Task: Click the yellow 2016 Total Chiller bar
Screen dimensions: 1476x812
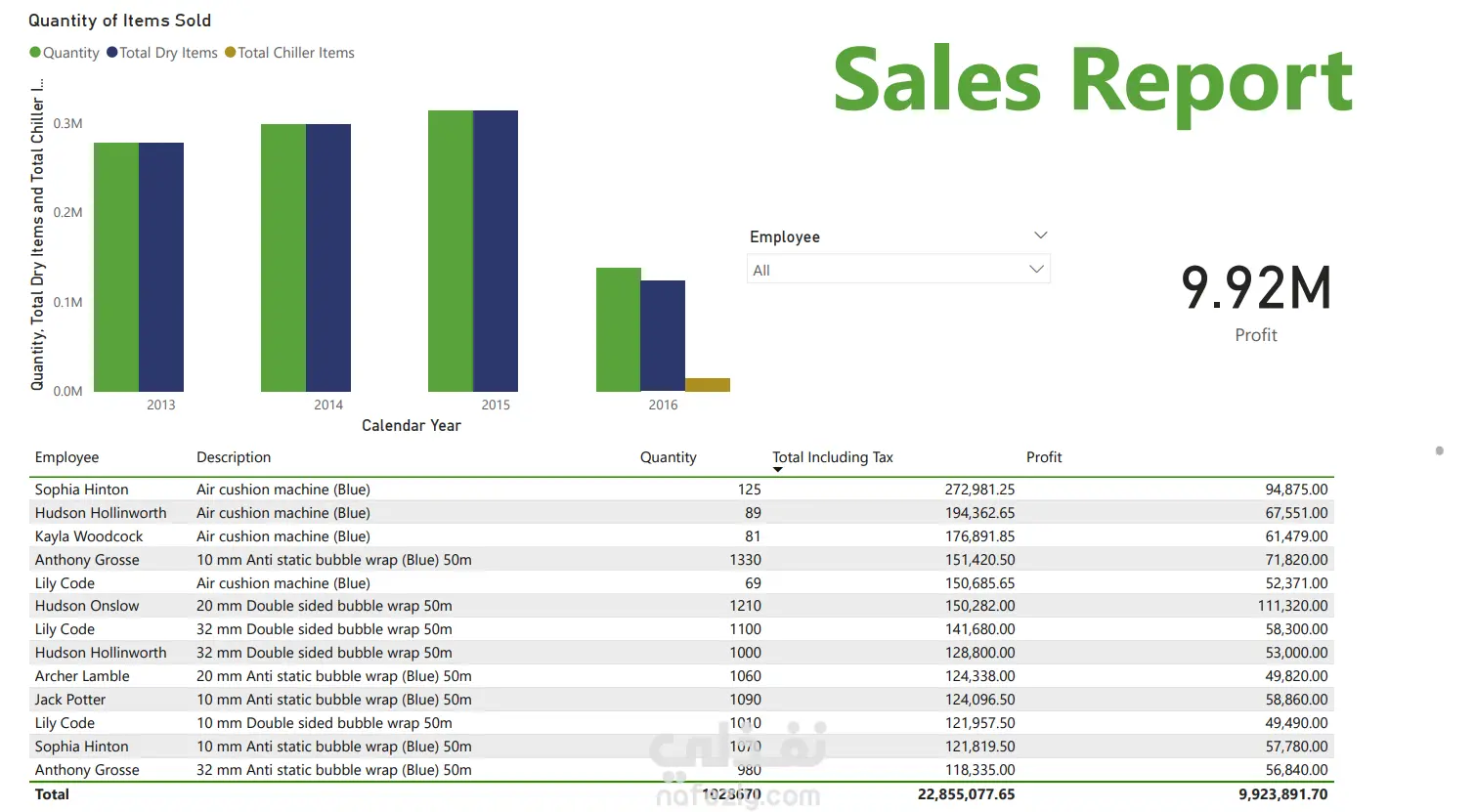Action: coord(709,385)
